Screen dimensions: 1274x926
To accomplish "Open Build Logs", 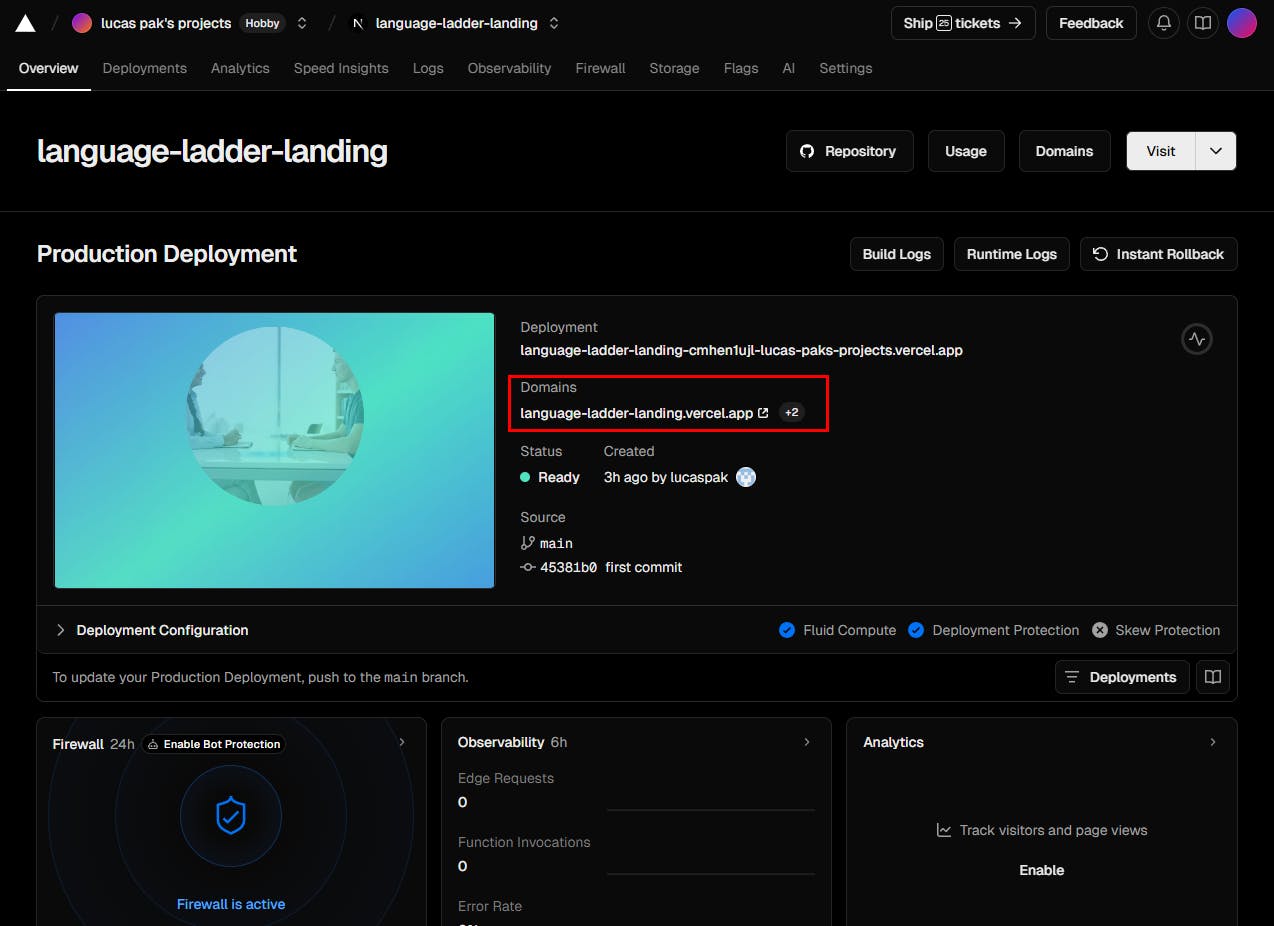I will pos(897,254).
